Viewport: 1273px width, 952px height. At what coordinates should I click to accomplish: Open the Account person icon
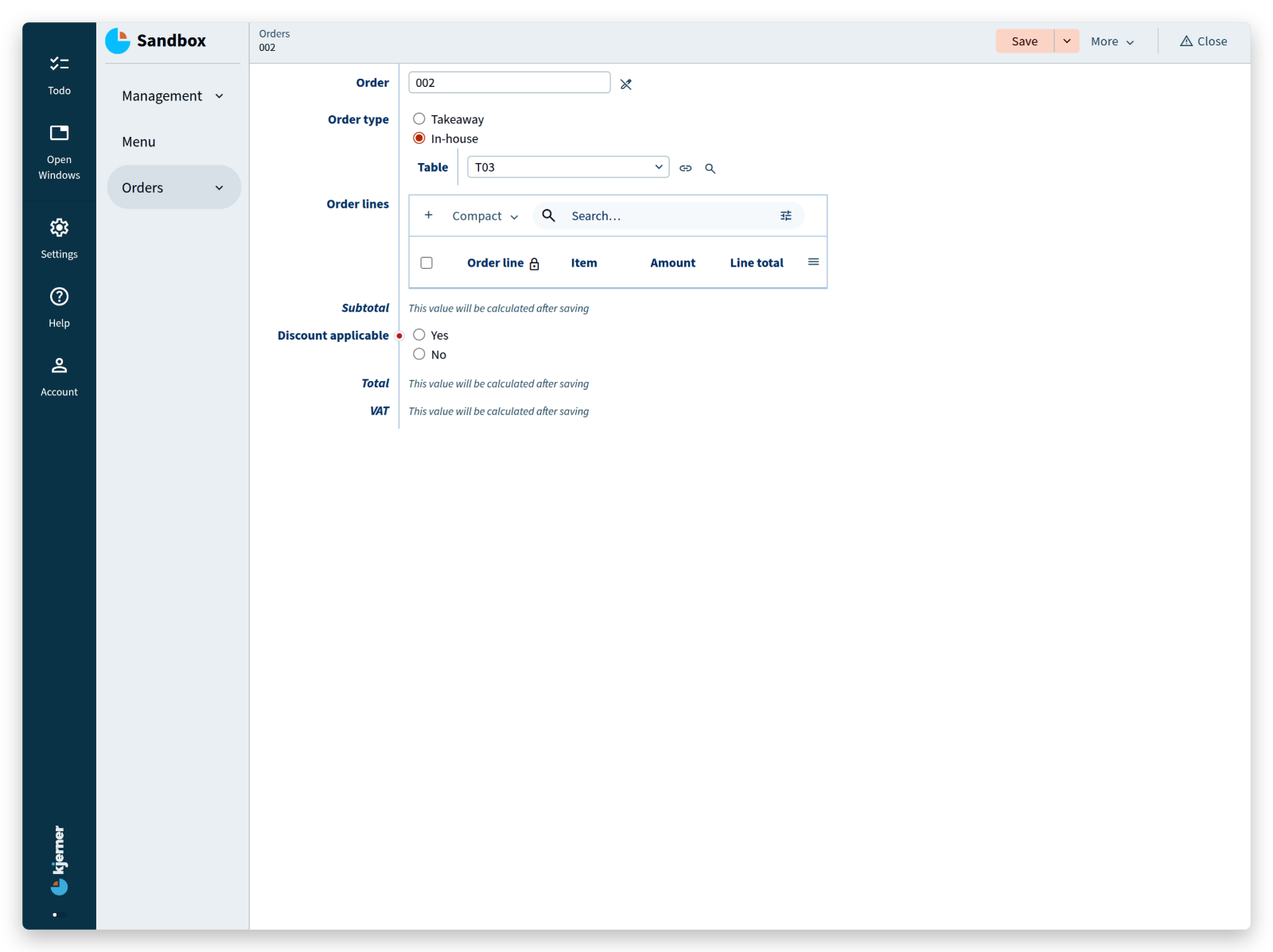pos(59,366)
